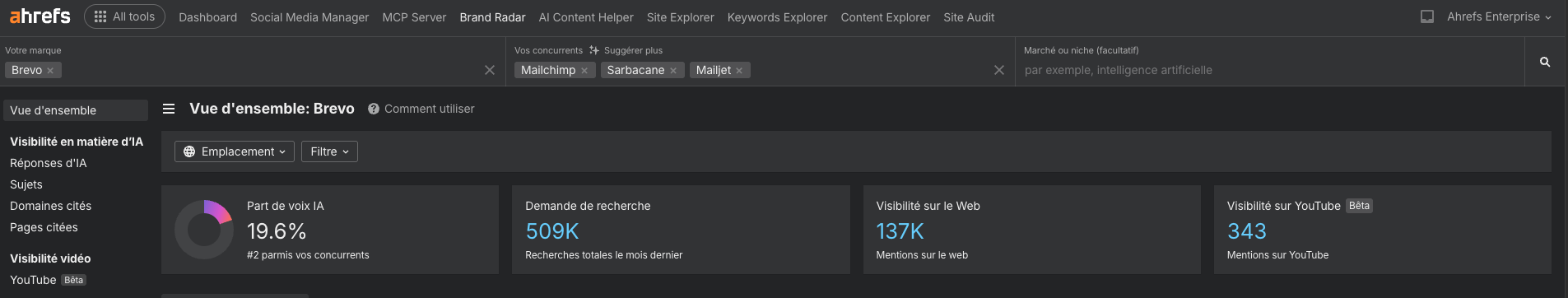Open Ahrefs Enterprise account dropdown
Image resolution: width=1568 pixels, height=298 pixels.
tap(1499, 16)
